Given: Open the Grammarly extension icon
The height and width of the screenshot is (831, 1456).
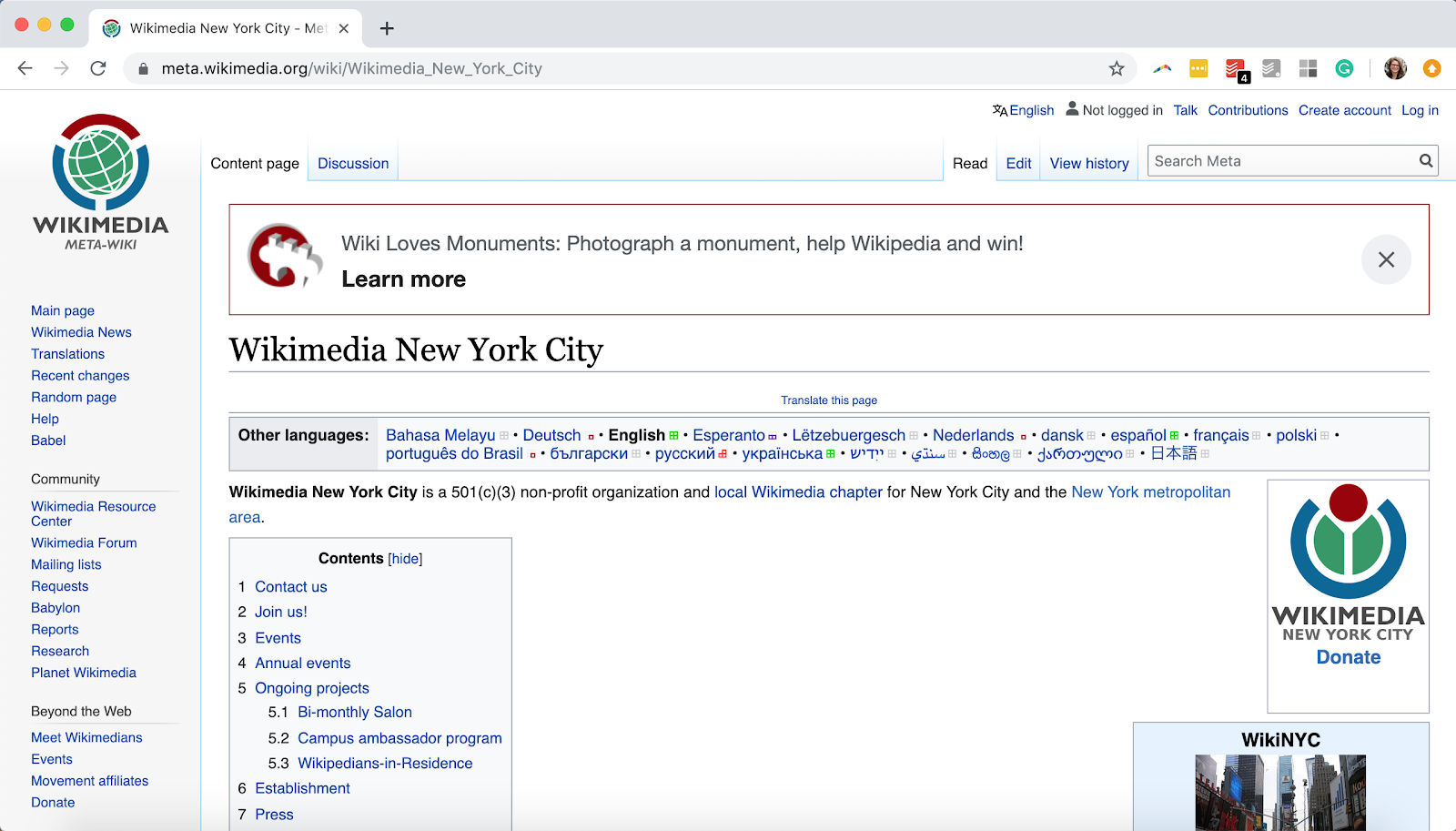Looking at the screenshot, I should [1344, 68].
